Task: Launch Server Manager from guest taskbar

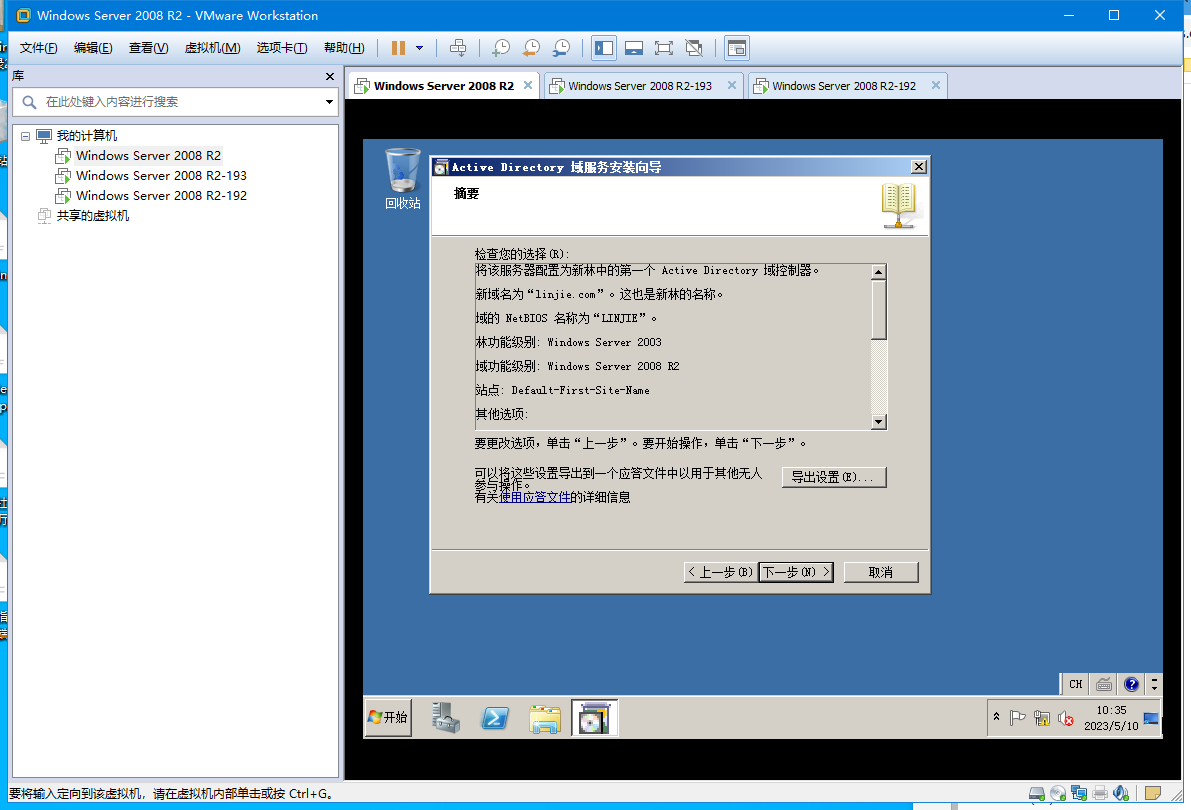Action: pyautogui.click(x=446, y=717)
